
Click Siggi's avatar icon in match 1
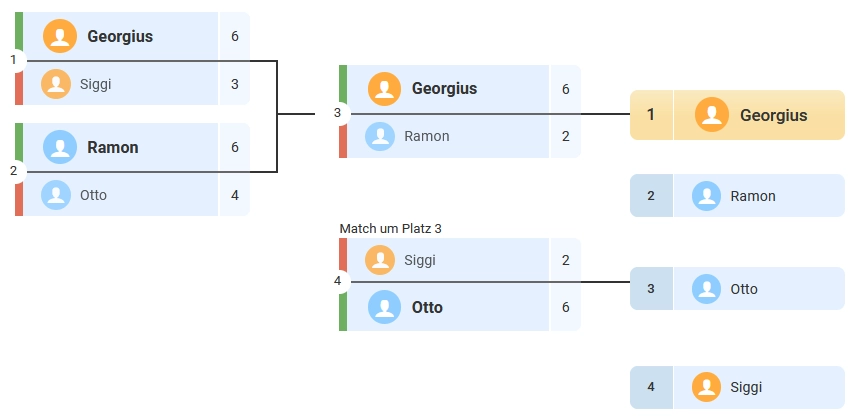56,84
